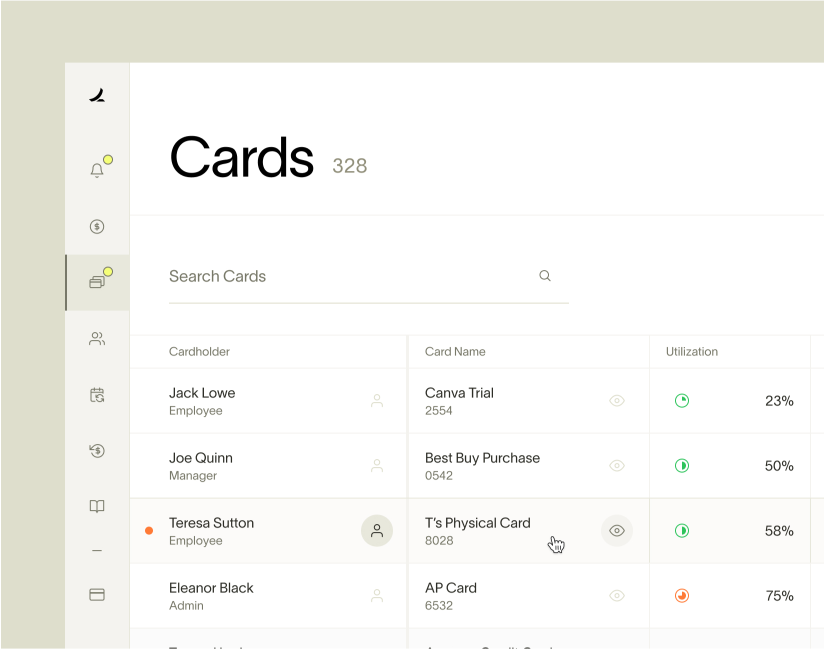The height and width of the screenshot is (649, 824).
Task: Click person icon in Eleanor Black row
Action: tap(377, 595)
